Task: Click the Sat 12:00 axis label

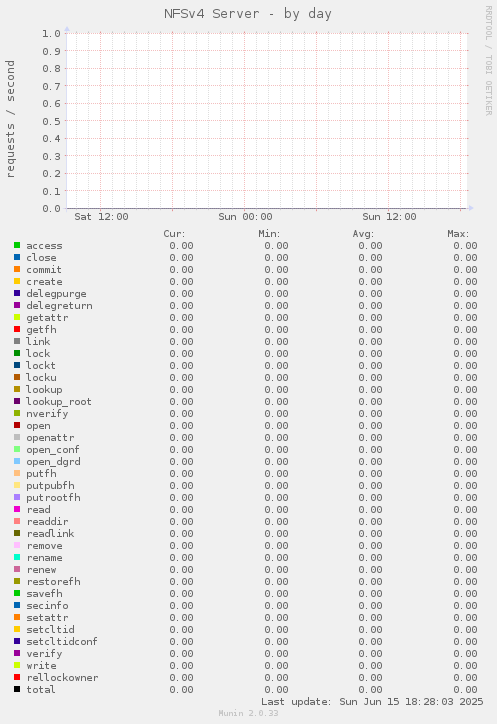Action: pyautogui.click(x=101, y=217)
